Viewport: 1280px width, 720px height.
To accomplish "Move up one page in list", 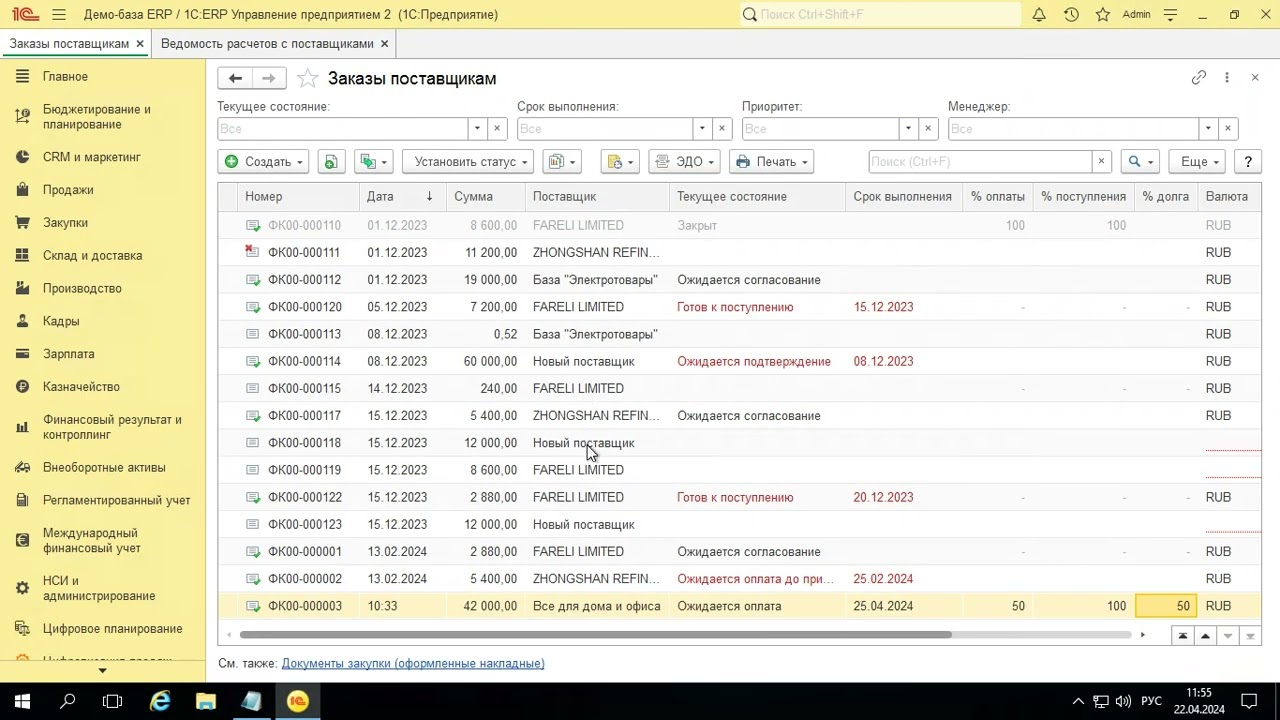I will (1205, 636).
